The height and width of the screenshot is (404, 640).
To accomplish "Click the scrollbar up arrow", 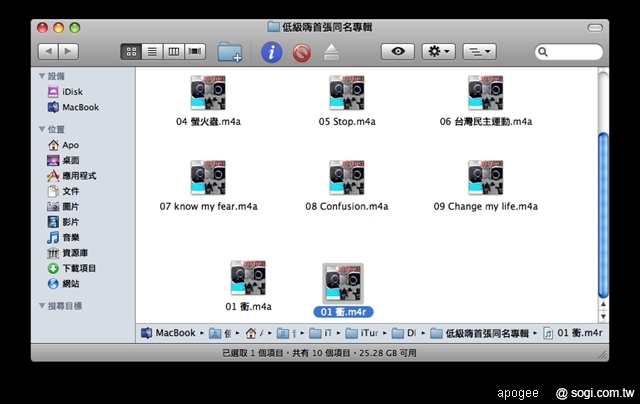I will tap(603, 304).
